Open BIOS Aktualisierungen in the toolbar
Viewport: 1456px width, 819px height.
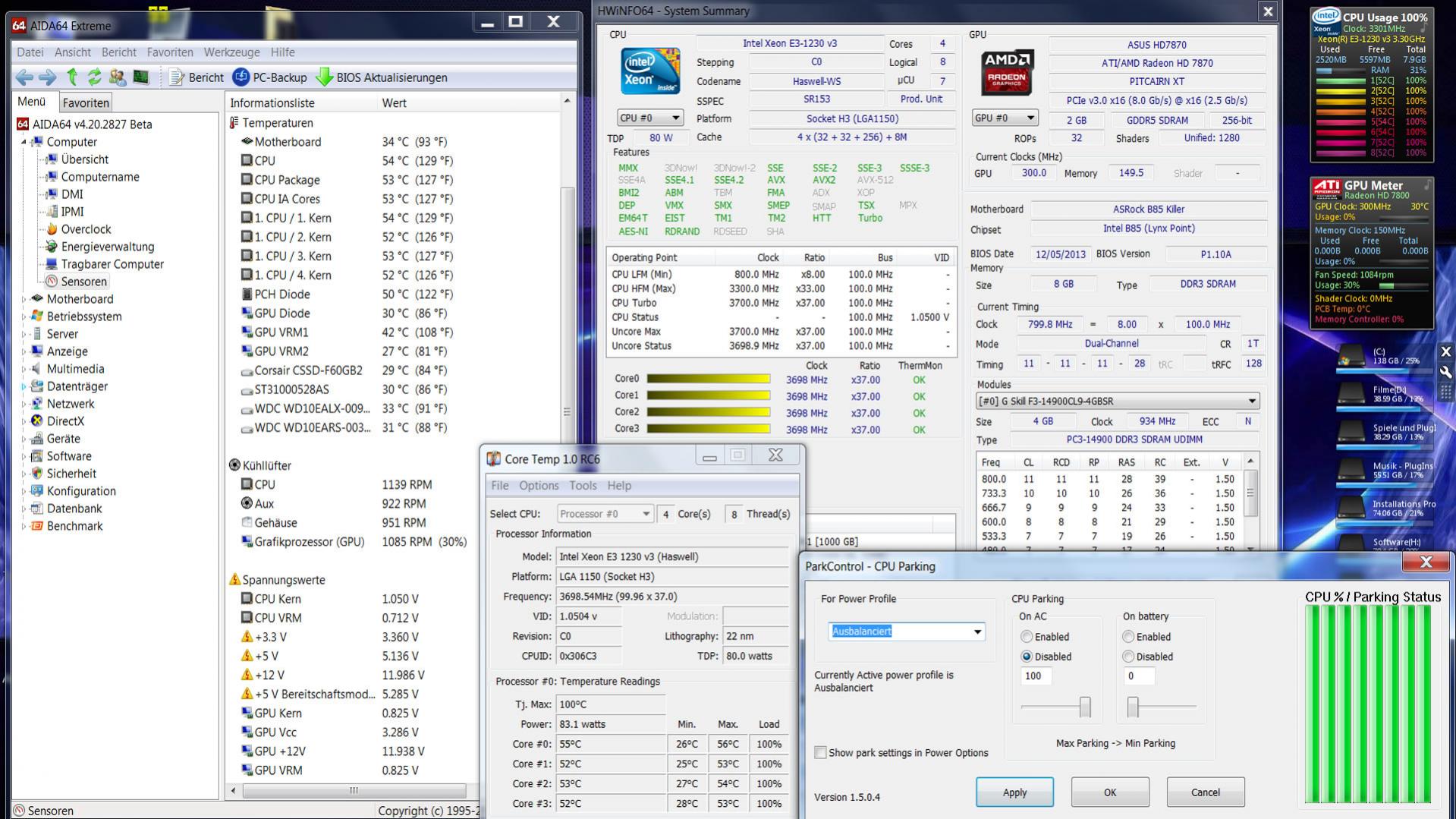coord(382,77)
